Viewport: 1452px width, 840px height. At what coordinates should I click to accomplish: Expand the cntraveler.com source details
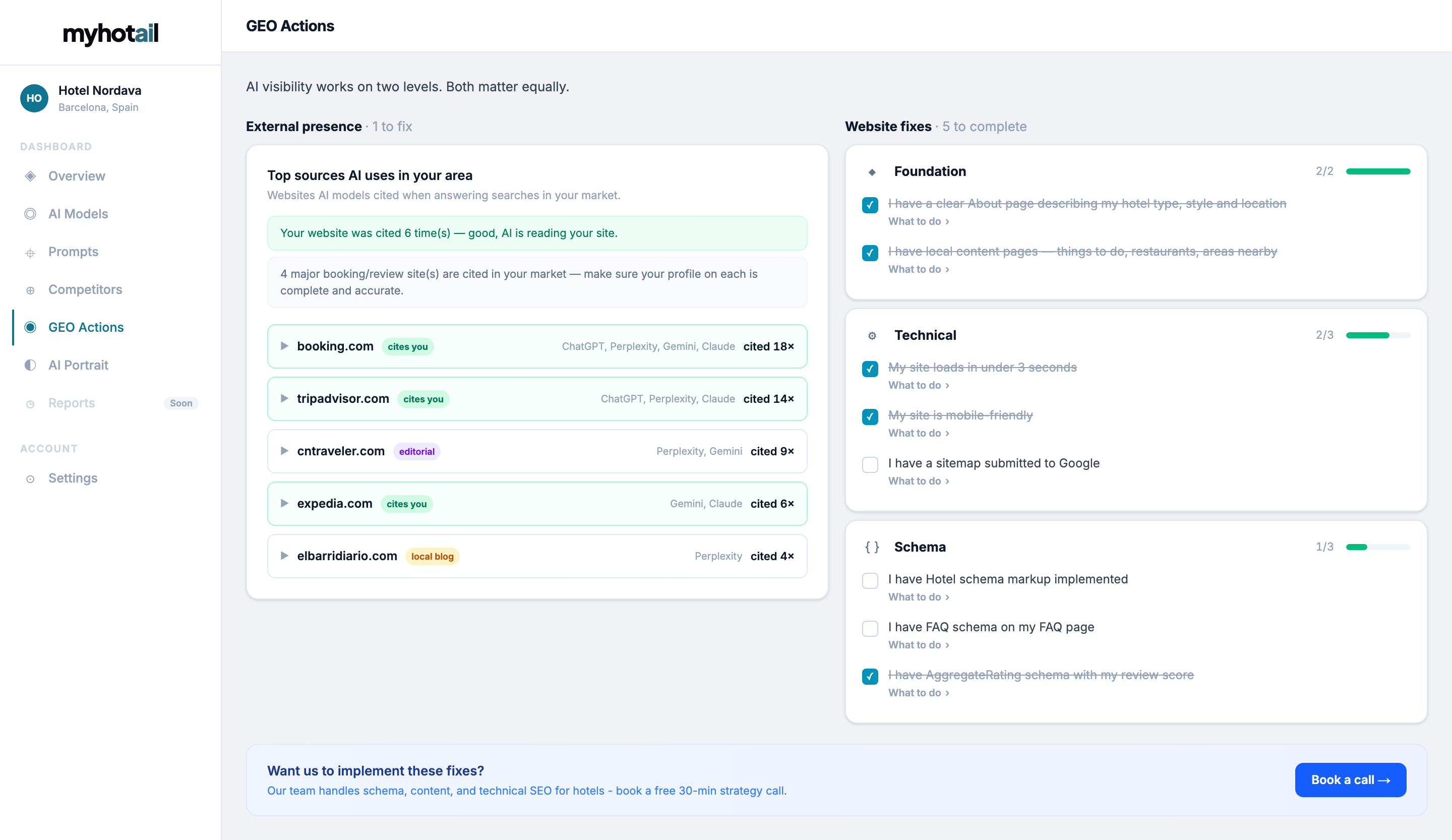[537, 451]
